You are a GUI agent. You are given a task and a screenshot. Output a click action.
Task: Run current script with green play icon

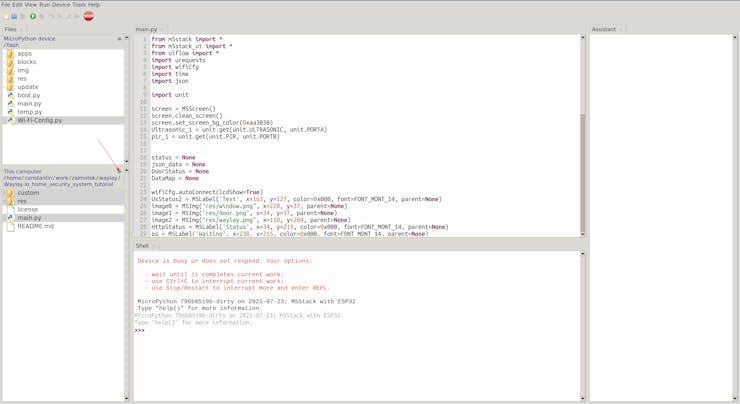(x=33, y=17)
